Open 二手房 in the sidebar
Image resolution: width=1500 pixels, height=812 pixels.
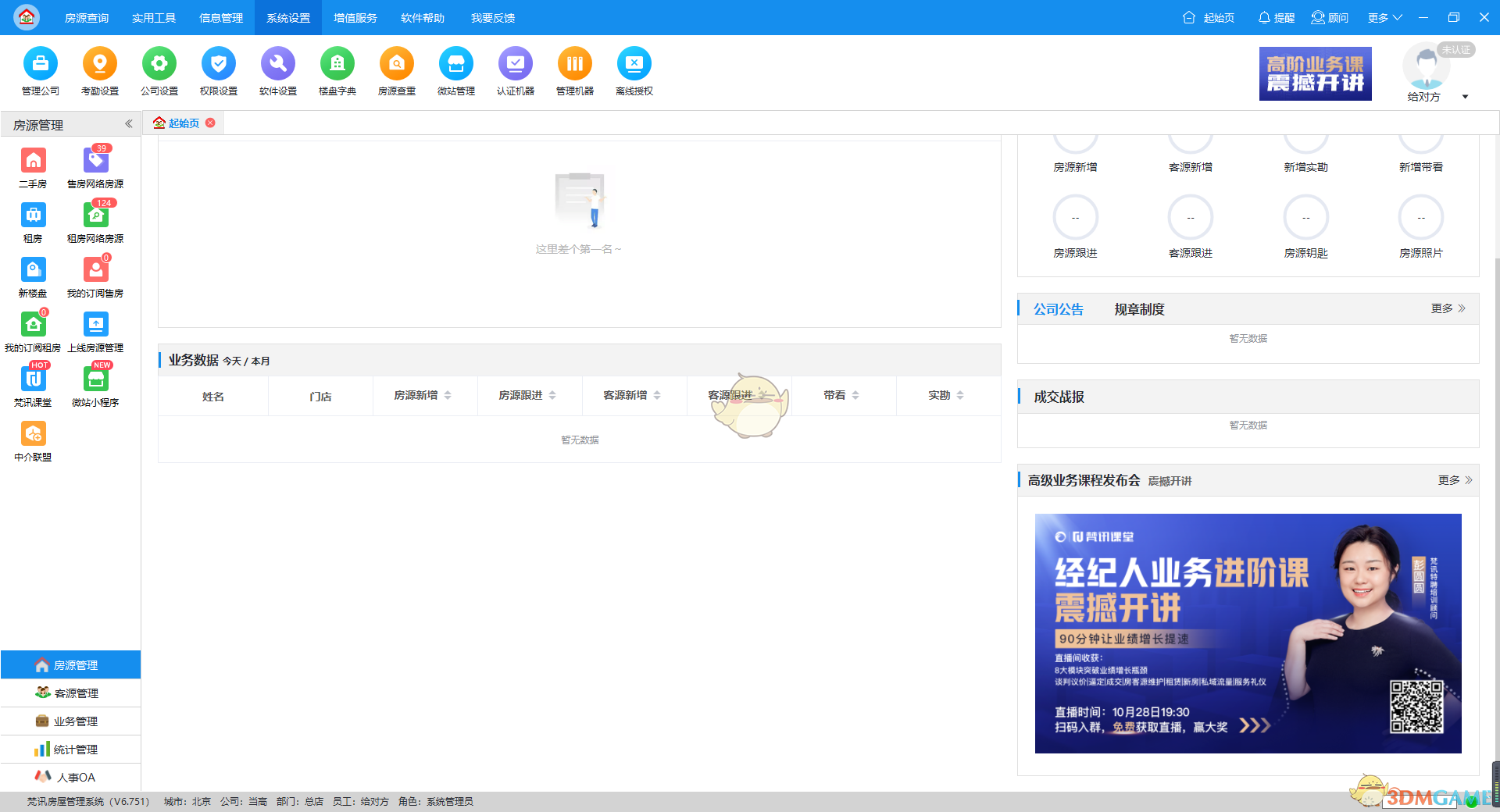click(33, 166)
